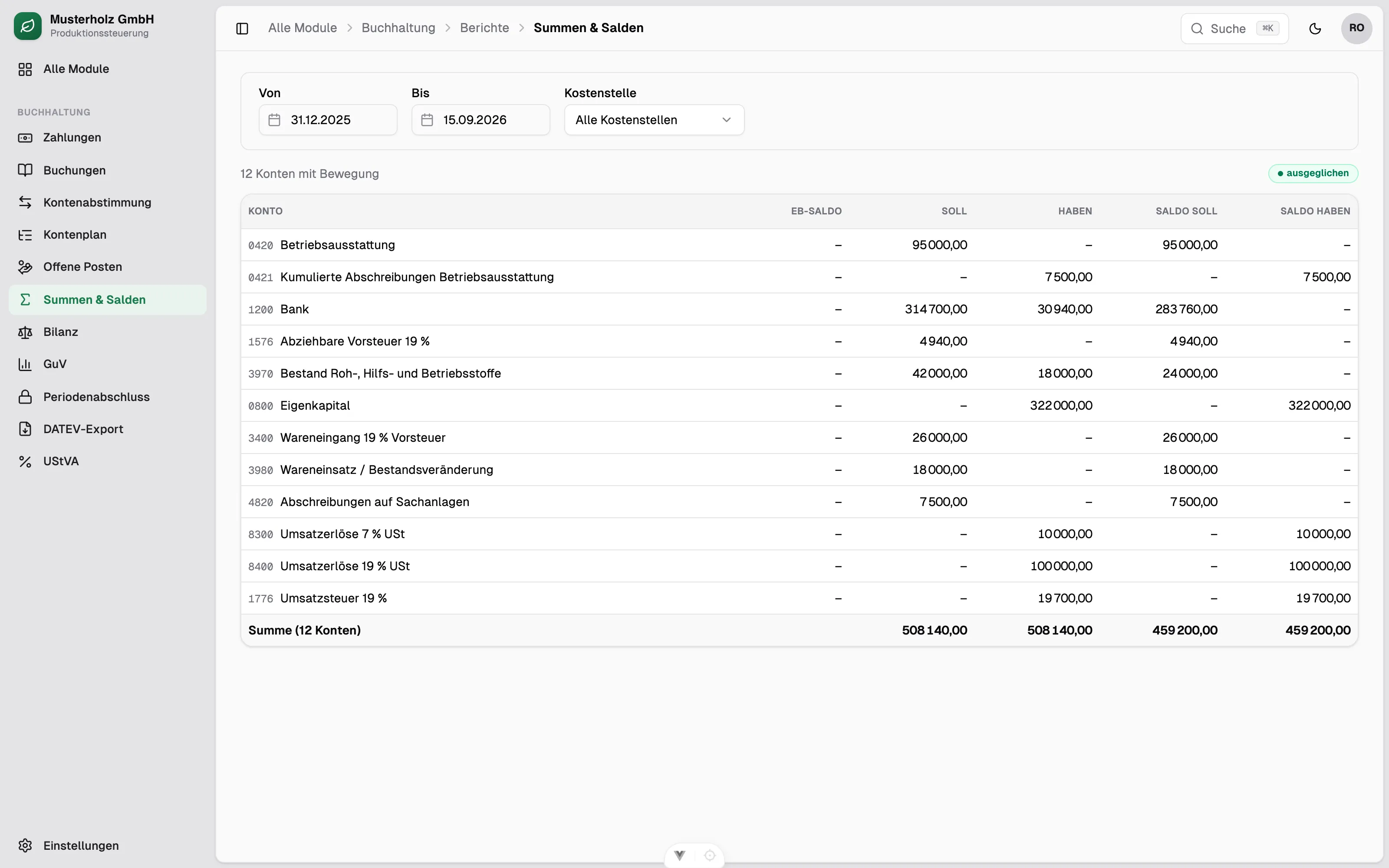Click the GuV bar chart icon
Screen dimensions: 1389x868
tap(25, 364)
